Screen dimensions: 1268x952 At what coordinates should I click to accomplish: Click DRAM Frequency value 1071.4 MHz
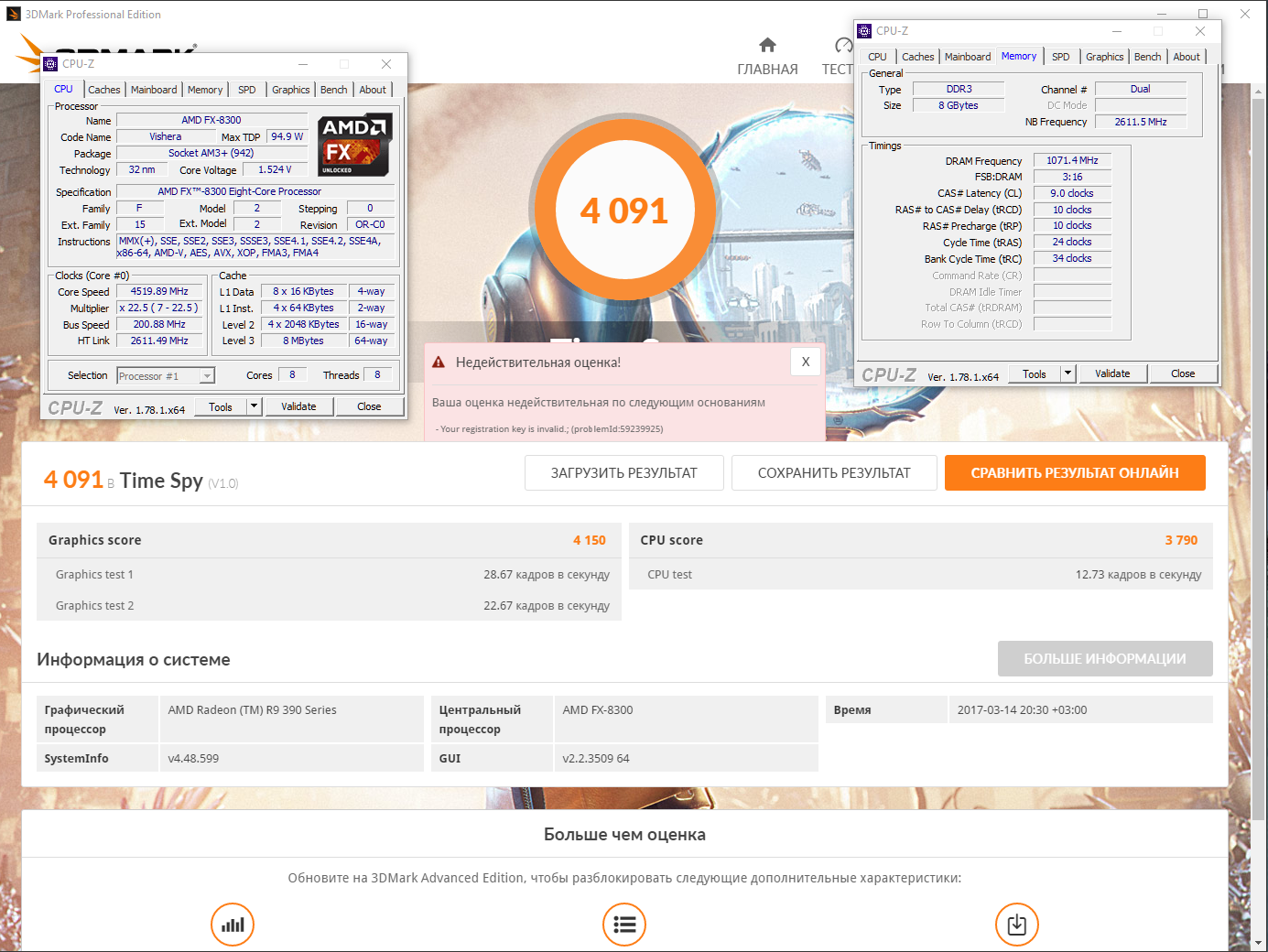[x=1072, y=160]
